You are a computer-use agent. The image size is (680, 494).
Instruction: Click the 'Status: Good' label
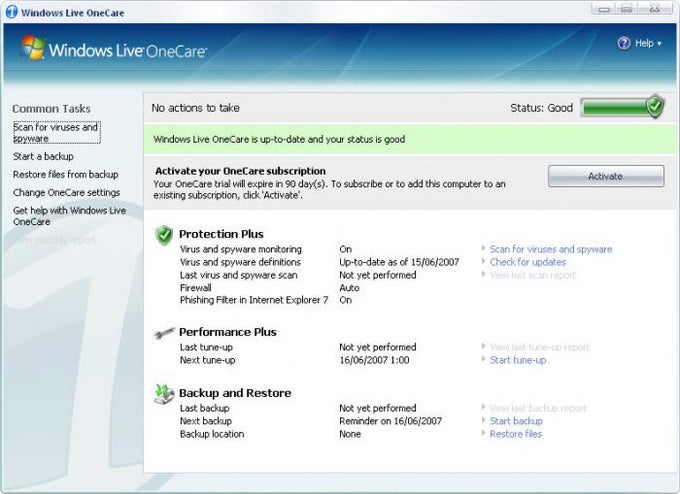(x=541, y=108)
